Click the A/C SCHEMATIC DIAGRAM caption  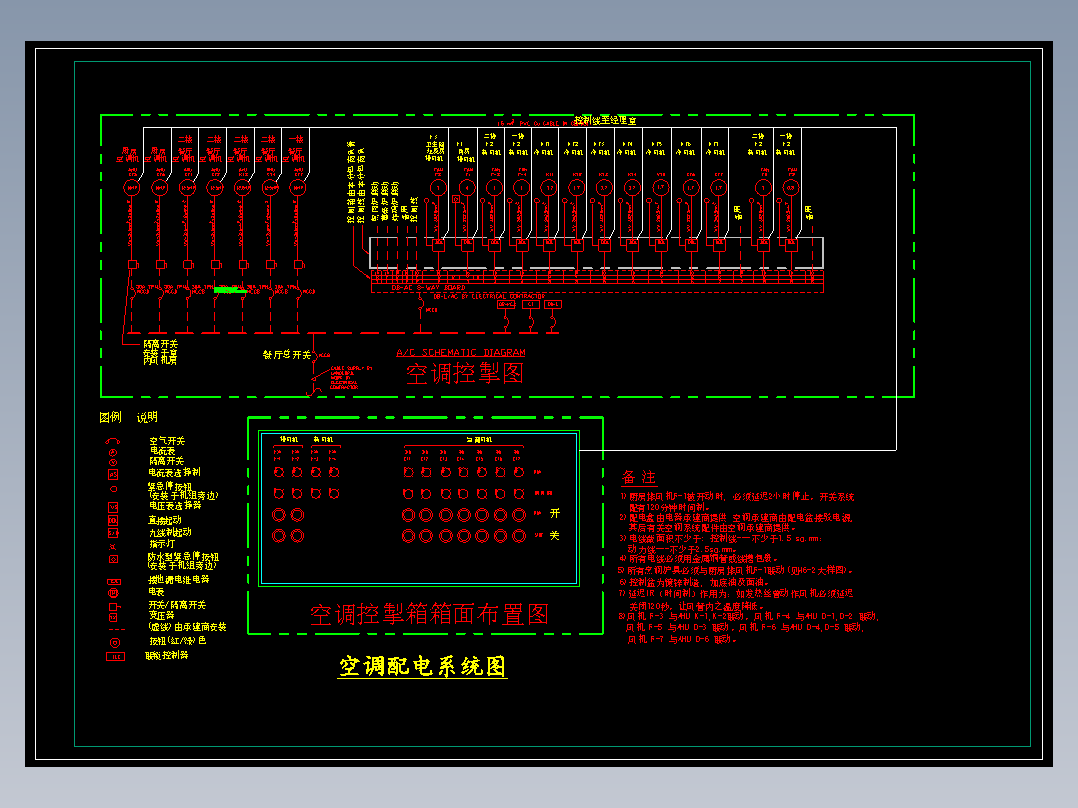point(461,352)
